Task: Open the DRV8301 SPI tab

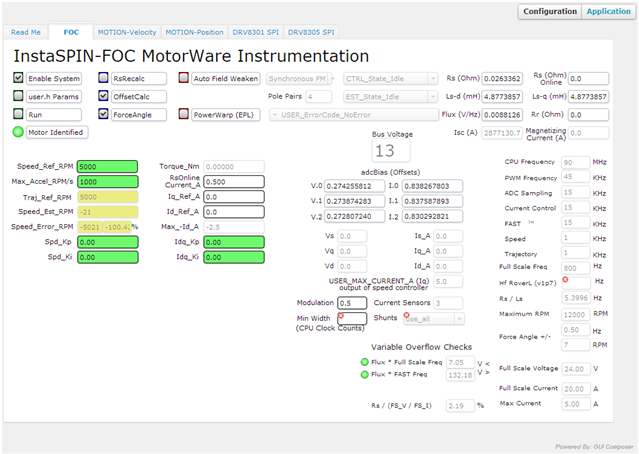Action: click(256, 32)
